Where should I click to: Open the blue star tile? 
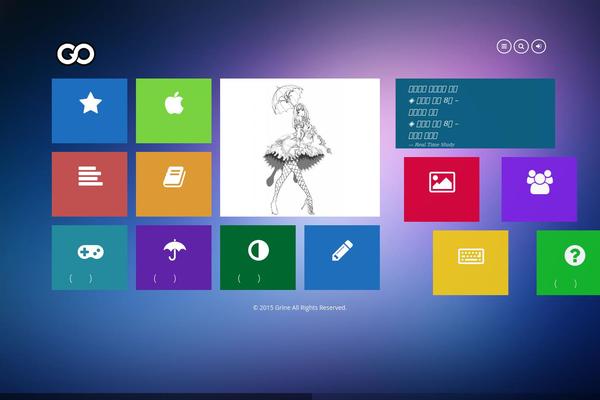[90, 111]
